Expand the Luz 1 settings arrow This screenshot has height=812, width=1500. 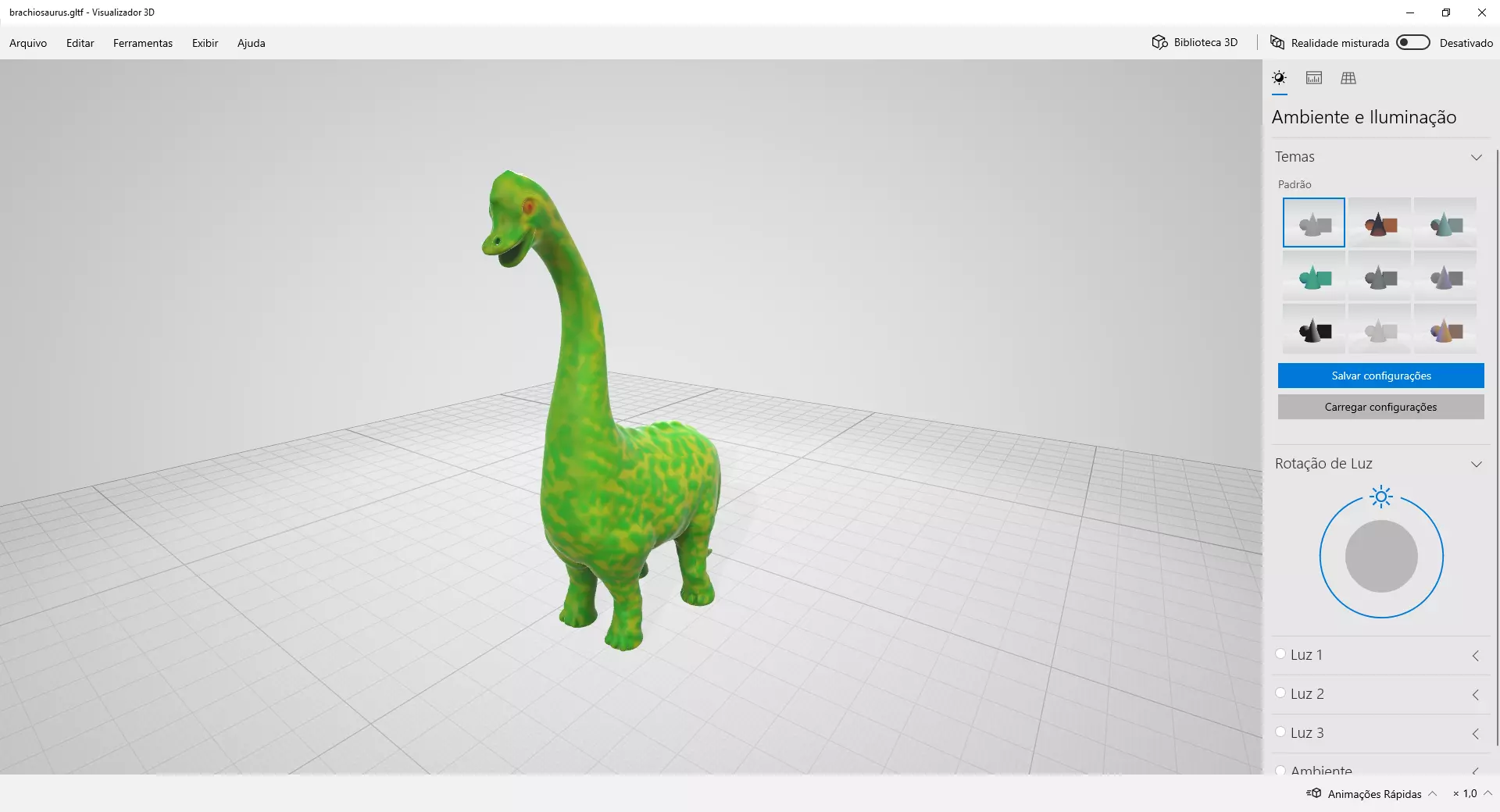point(1476,656)
